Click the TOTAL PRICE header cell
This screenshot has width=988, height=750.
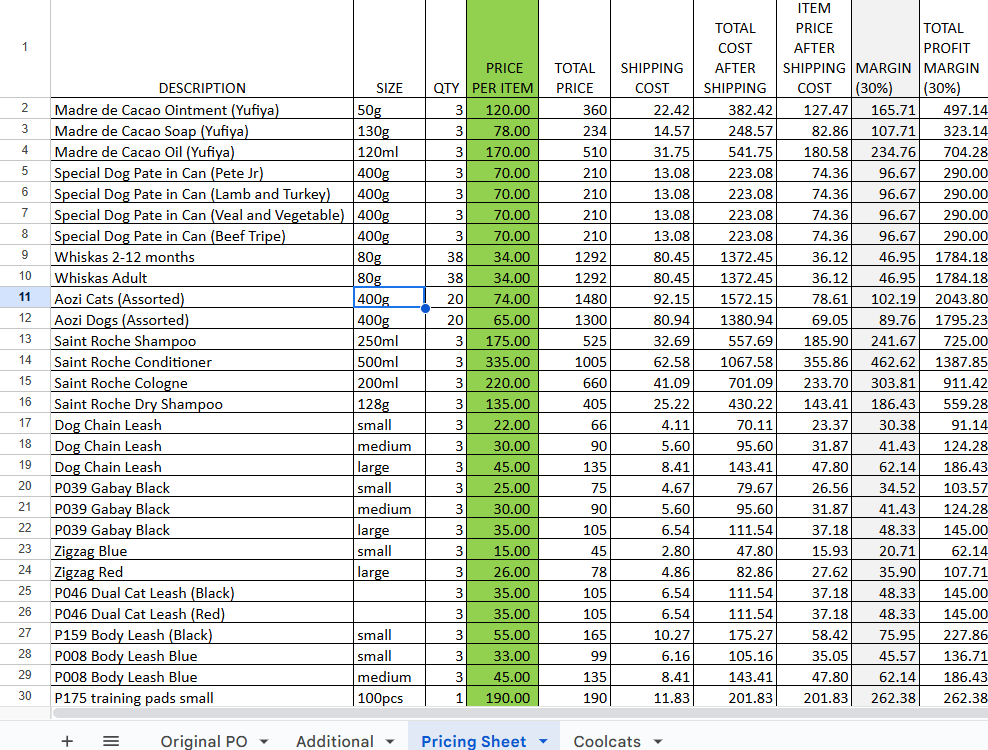tap(575, 48)
